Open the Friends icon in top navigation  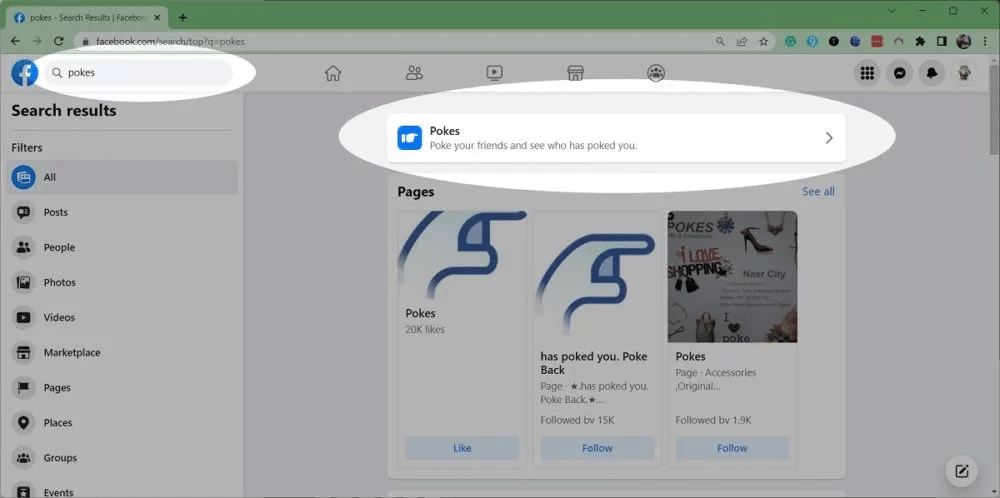coord(414,73)
